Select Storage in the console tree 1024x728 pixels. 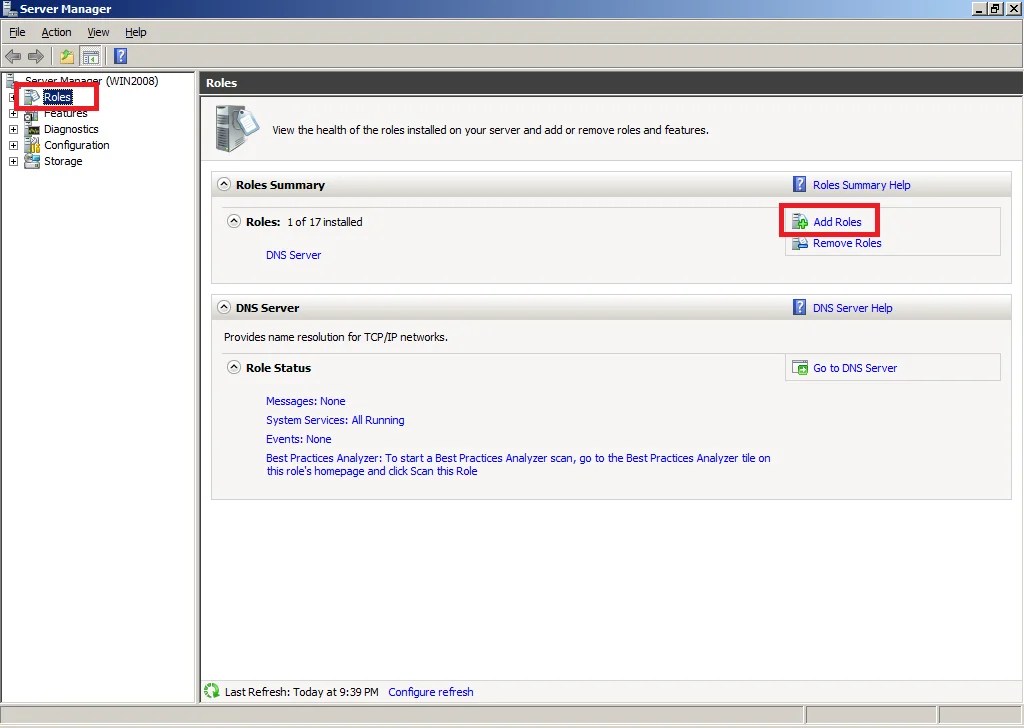tap(63, 161)
